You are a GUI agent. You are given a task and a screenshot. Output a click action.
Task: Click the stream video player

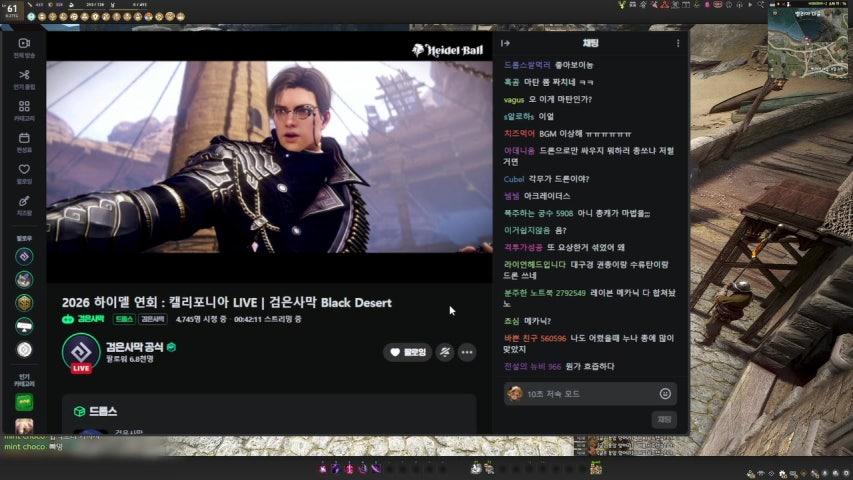(x=269, y=157)
